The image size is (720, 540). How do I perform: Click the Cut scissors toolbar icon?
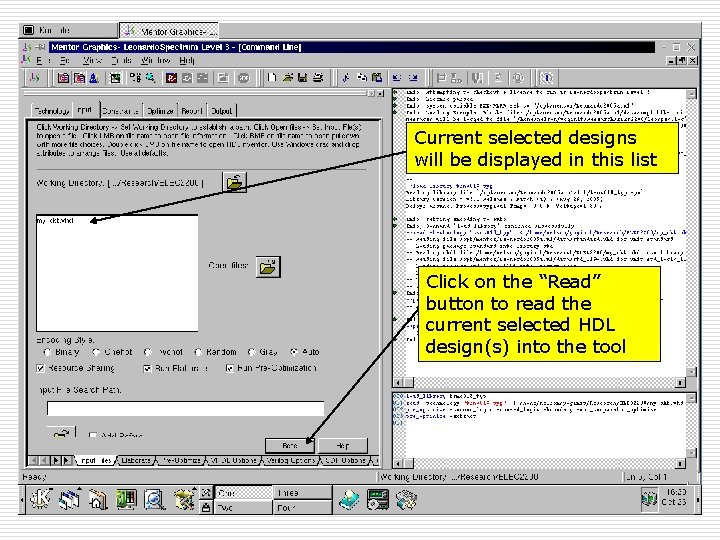346,78
